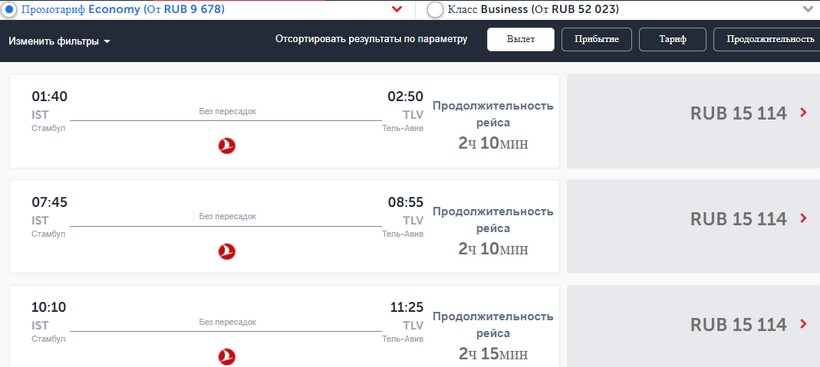Open red arrow for 07:45 flight price
Viewport: 820px width, 367px height.
click(804, 218)
